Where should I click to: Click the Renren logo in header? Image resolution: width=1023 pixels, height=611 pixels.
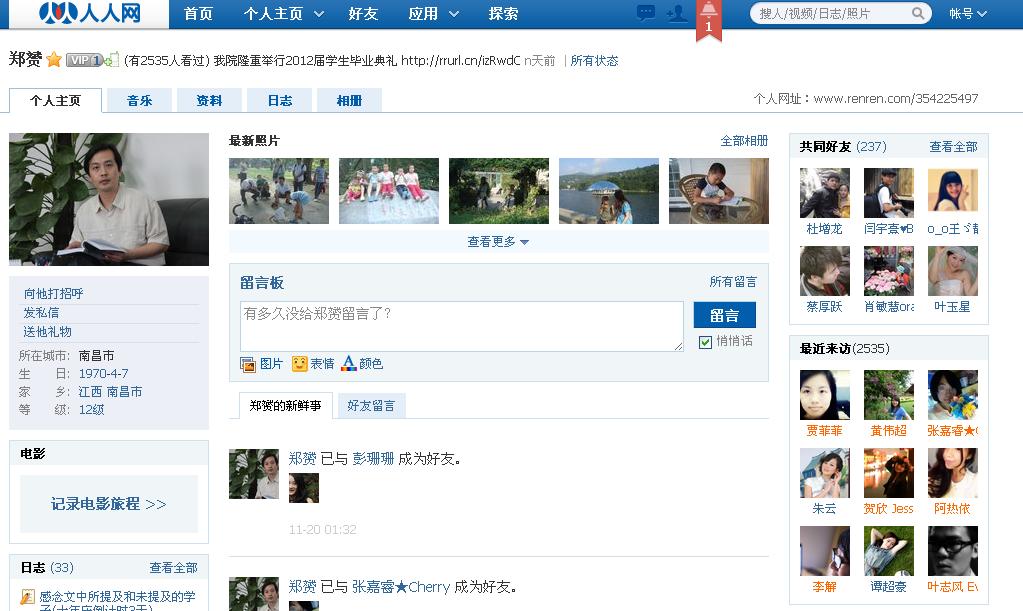[x=89, y=14]
